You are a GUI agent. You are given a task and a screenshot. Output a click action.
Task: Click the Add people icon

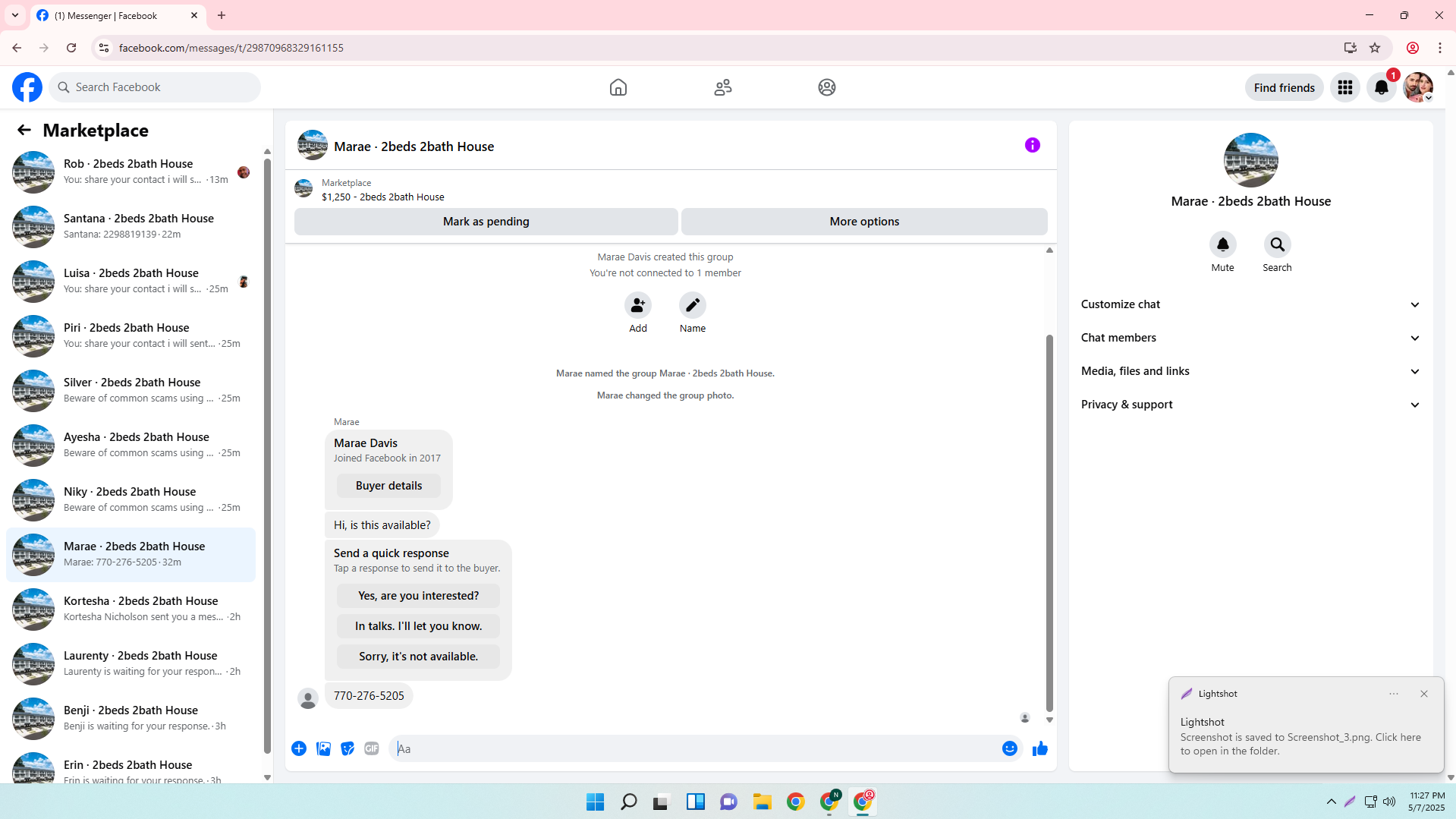point(638,305)
